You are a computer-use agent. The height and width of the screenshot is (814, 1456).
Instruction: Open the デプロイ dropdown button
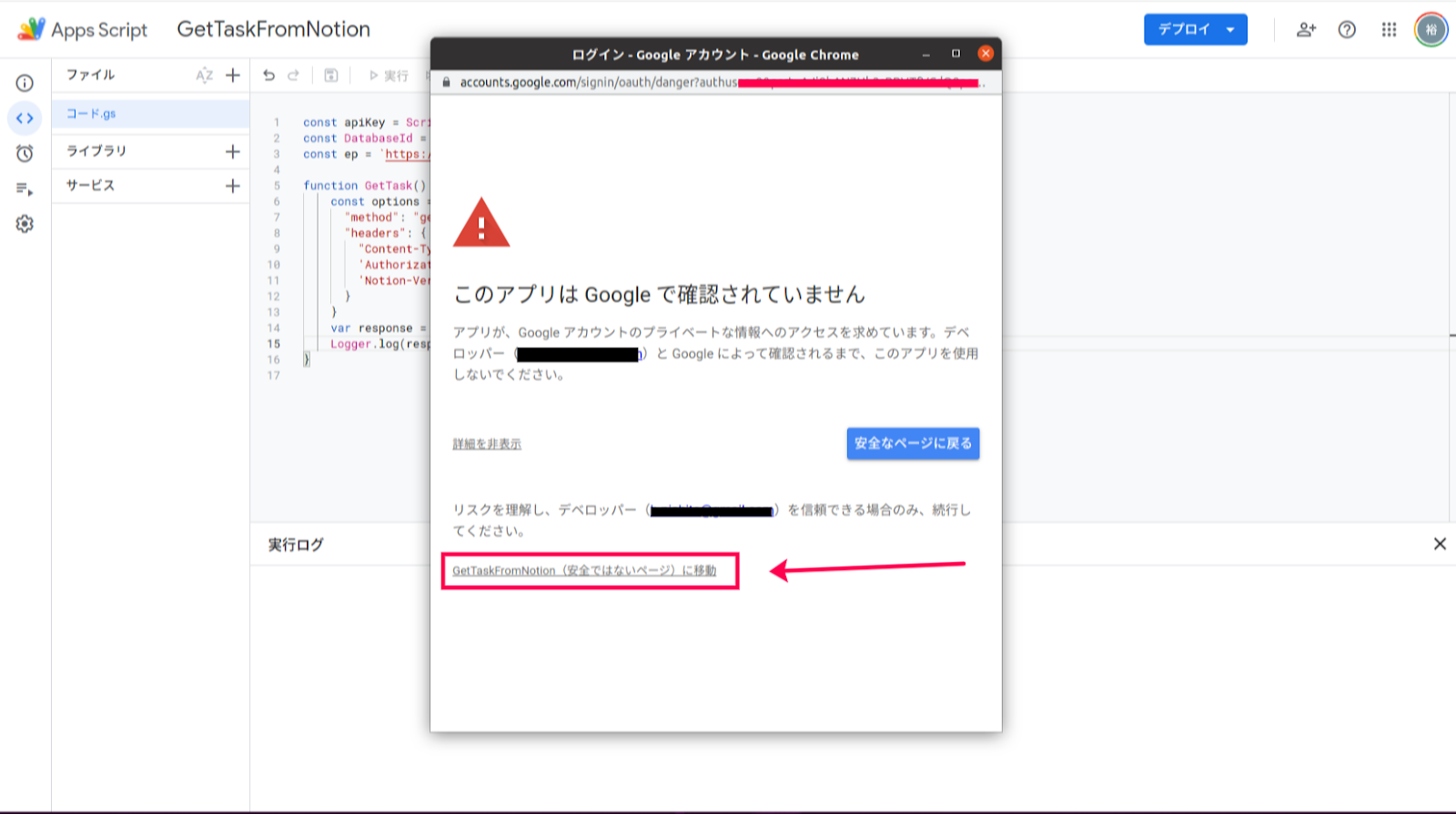(1195, 29)
